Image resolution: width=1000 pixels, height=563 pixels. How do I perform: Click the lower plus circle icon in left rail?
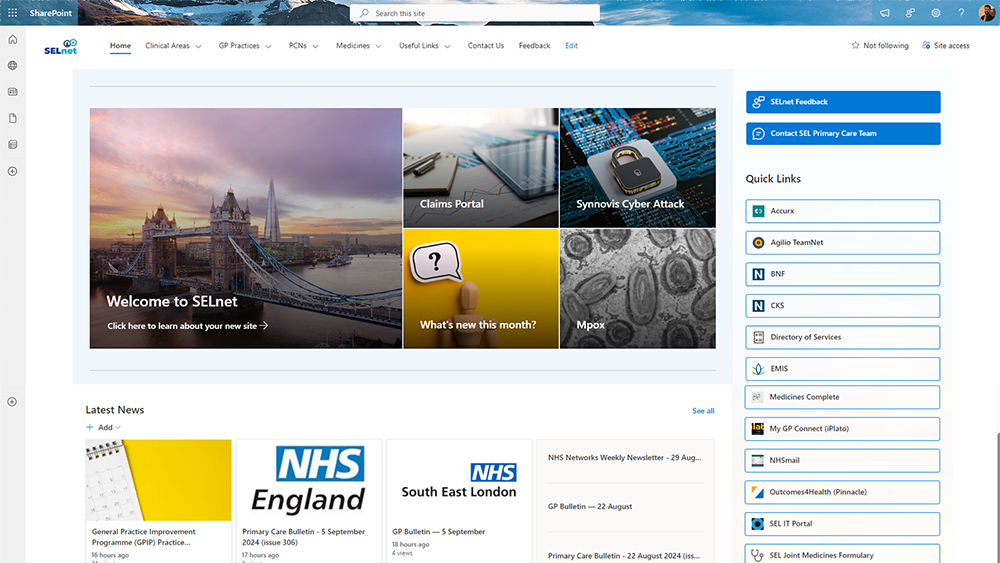point(12,402)
